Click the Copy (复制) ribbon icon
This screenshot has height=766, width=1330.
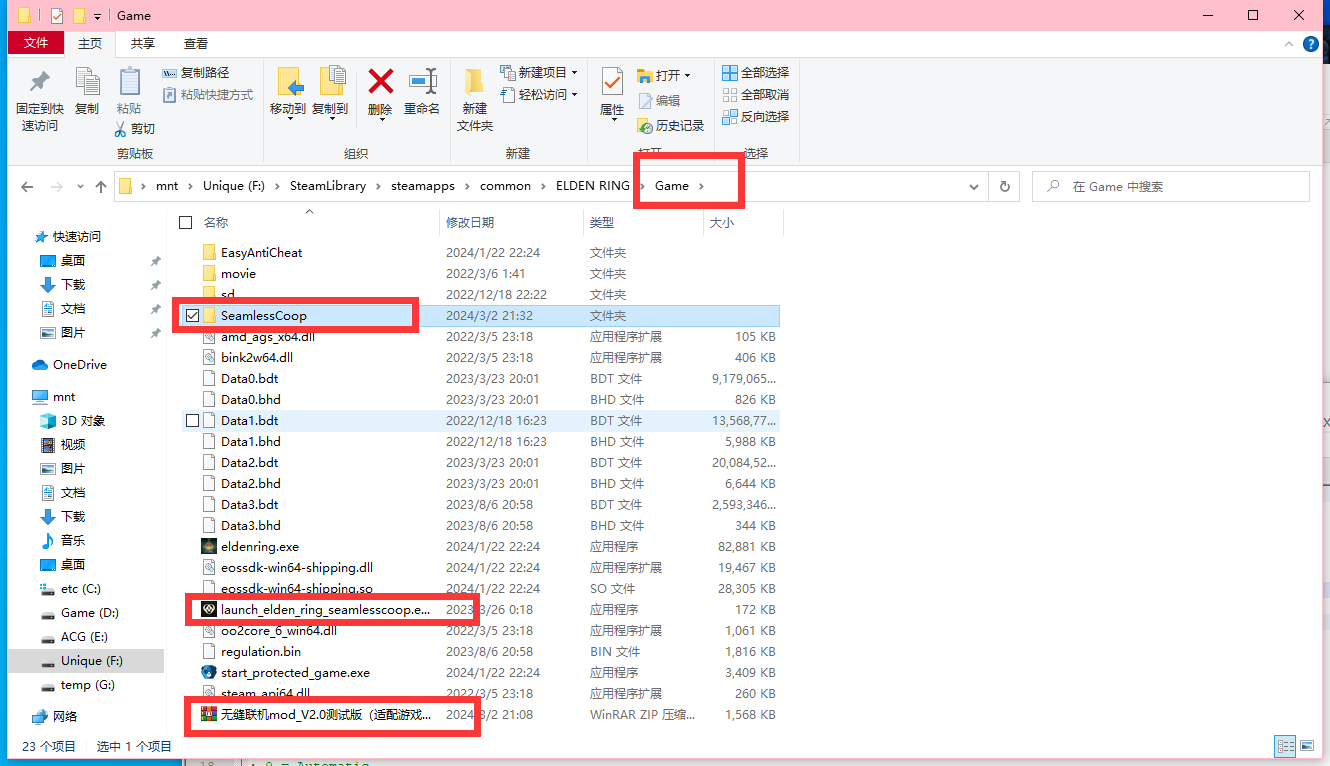click(x=87, y=82)
